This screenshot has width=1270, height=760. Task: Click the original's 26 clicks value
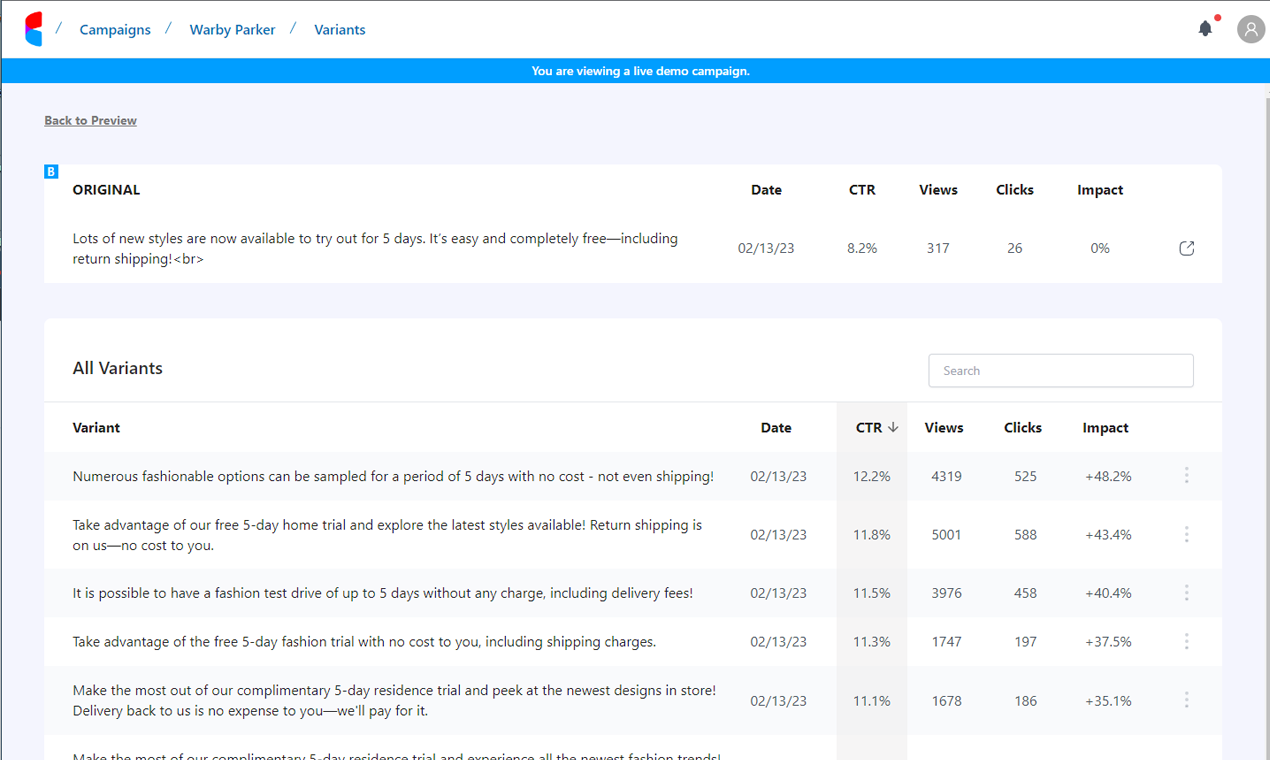[1014, 248]
